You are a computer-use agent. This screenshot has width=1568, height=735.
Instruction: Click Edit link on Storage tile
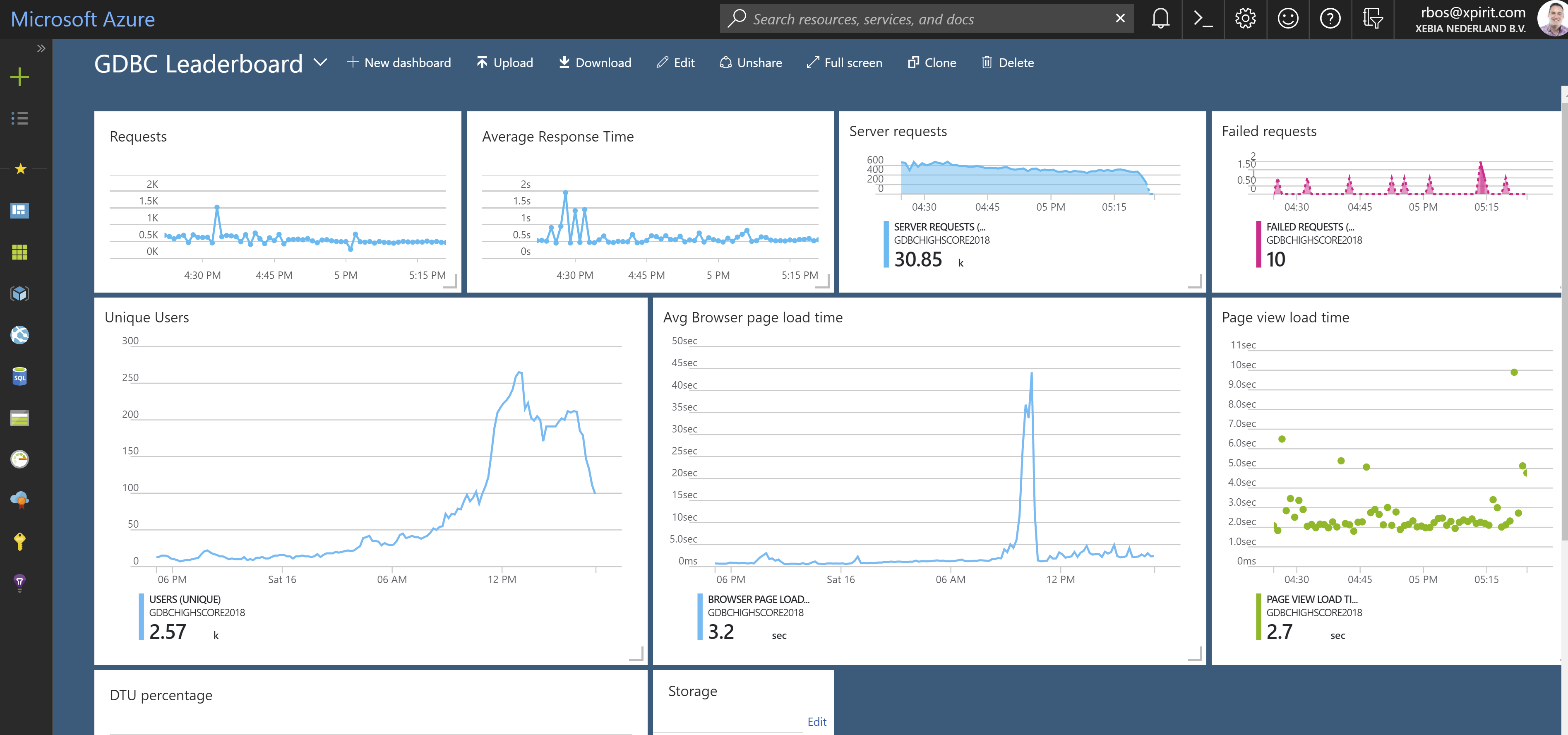pos(816,722)
